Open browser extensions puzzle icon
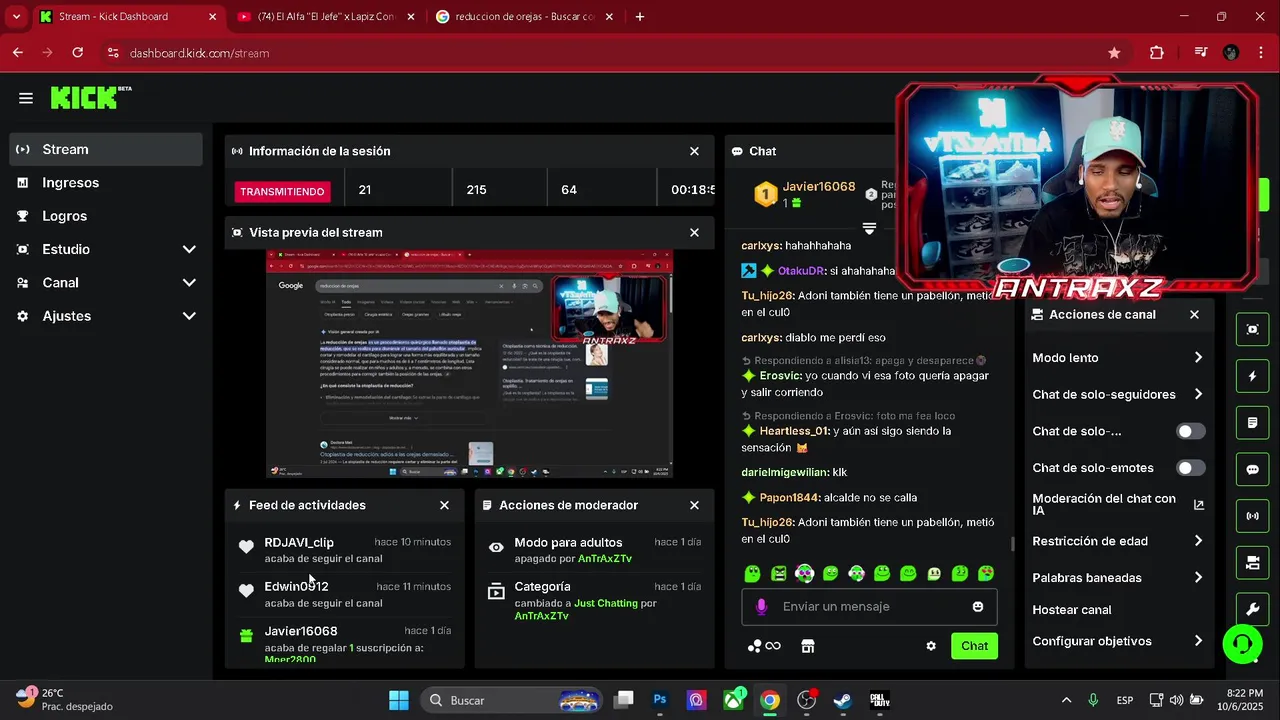Screen dimensions: 1280x720 1157,53
